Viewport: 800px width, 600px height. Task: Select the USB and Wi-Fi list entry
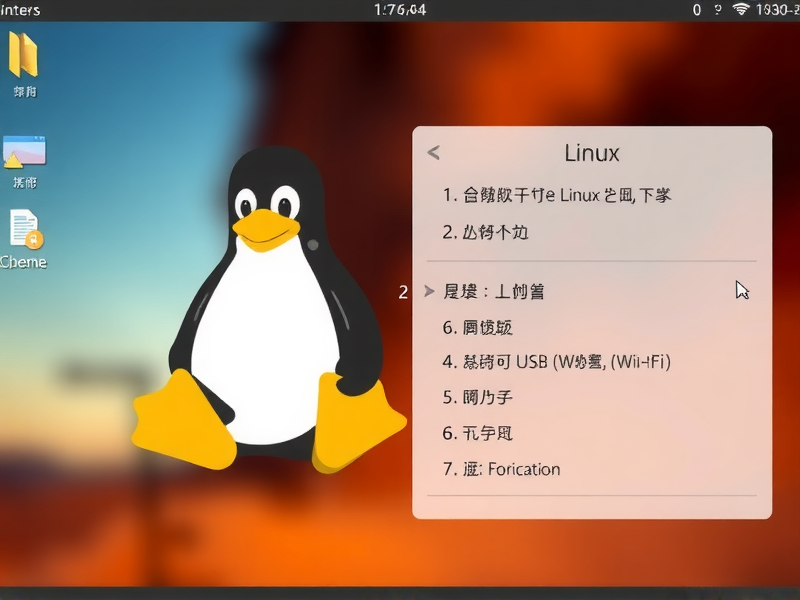(x=555, y=363)
